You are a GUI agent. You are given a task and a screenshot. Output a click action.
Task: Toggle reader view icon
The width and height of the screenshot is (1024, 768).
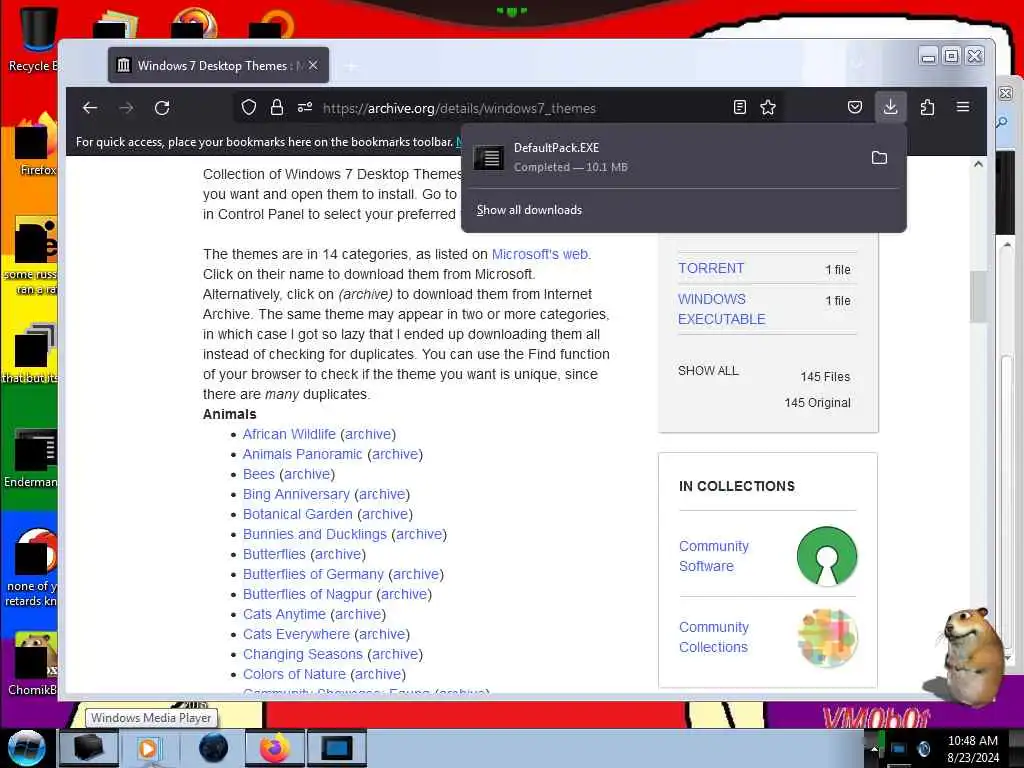(739, 108)
